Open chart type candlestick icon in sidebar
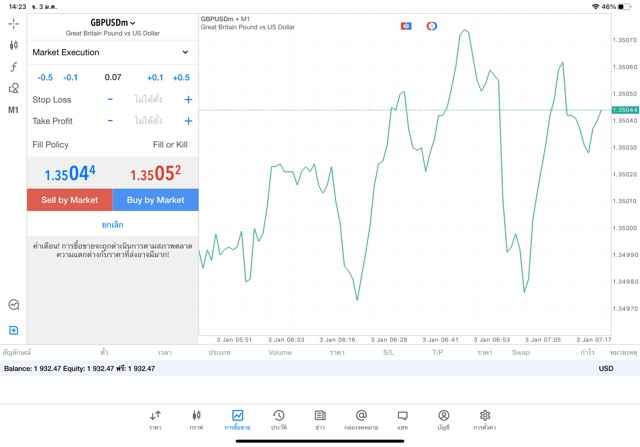 pyautogui.click(x=13, y=45)
